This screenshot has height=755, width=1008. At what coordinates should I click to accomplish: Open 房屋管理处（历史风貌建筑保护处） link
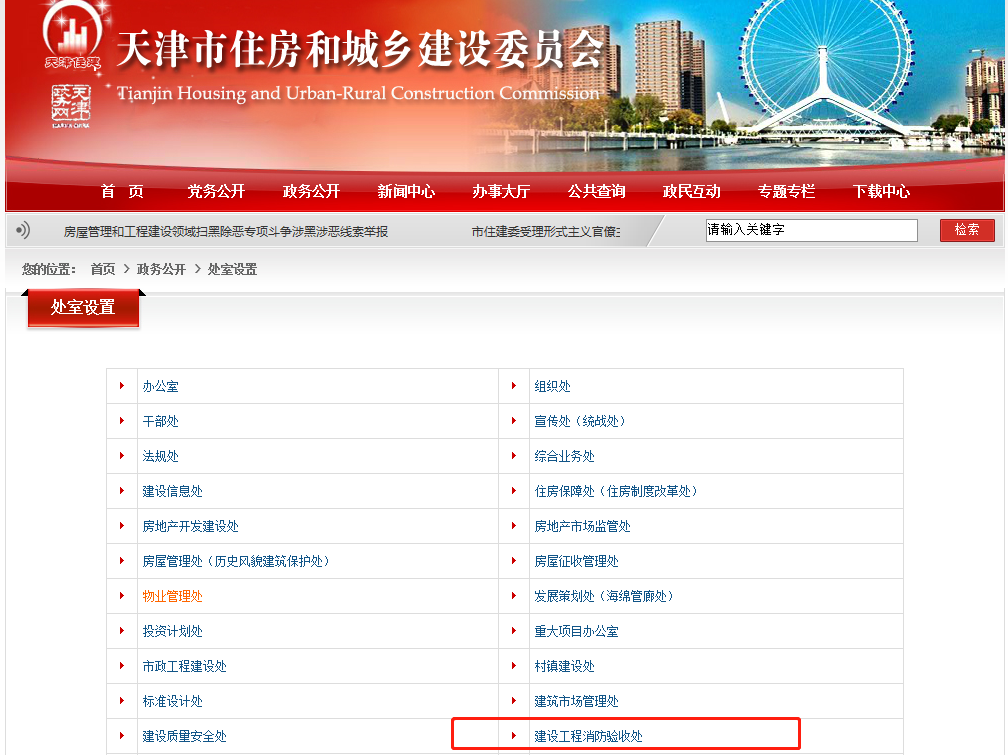coord(237,561)
